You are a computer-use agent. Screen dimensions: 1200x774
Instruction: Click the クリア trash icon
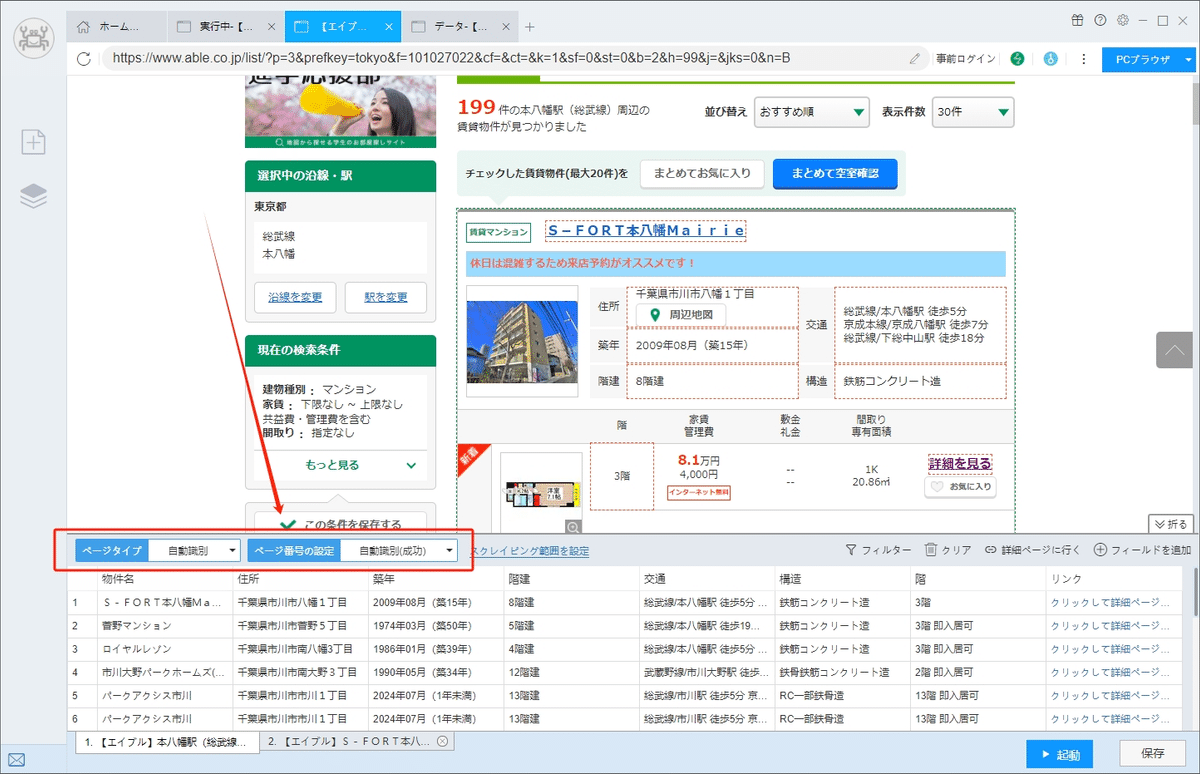pyautogui.click(x=930, y=550)
